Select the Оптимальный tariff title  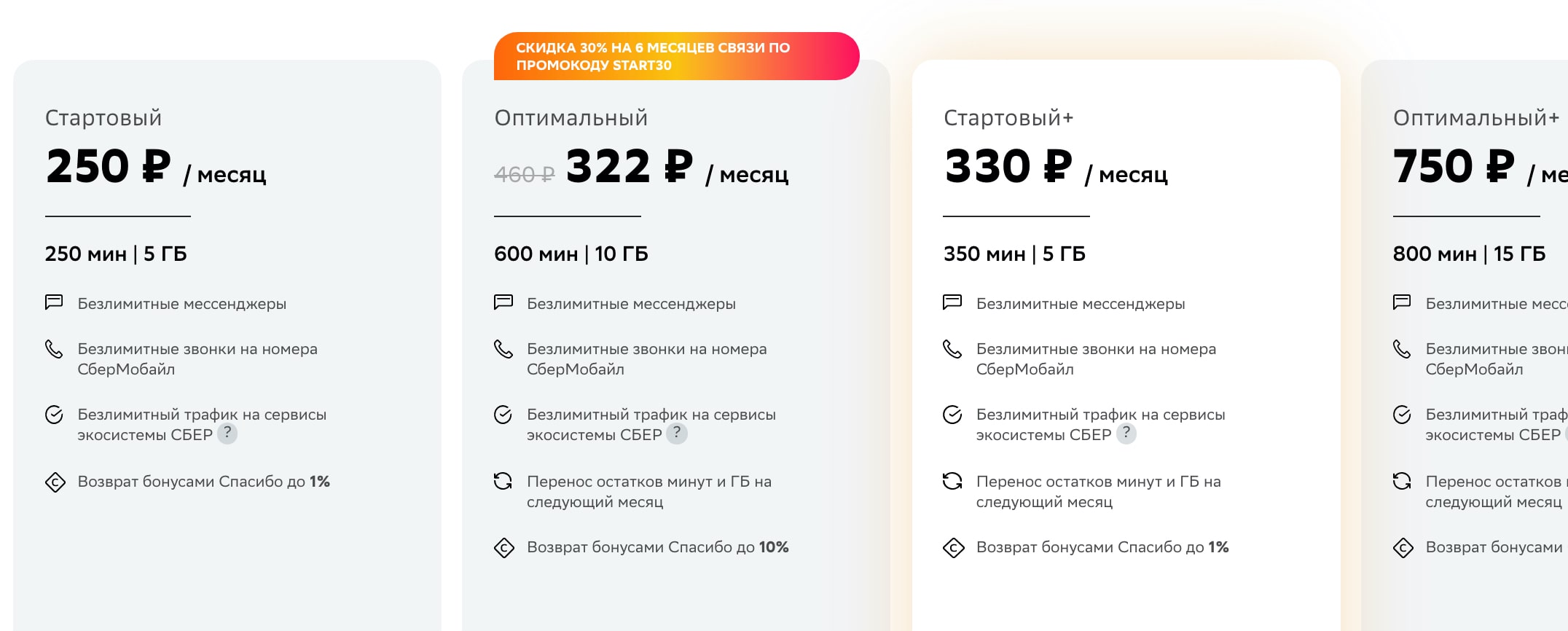tap(571, 118)
